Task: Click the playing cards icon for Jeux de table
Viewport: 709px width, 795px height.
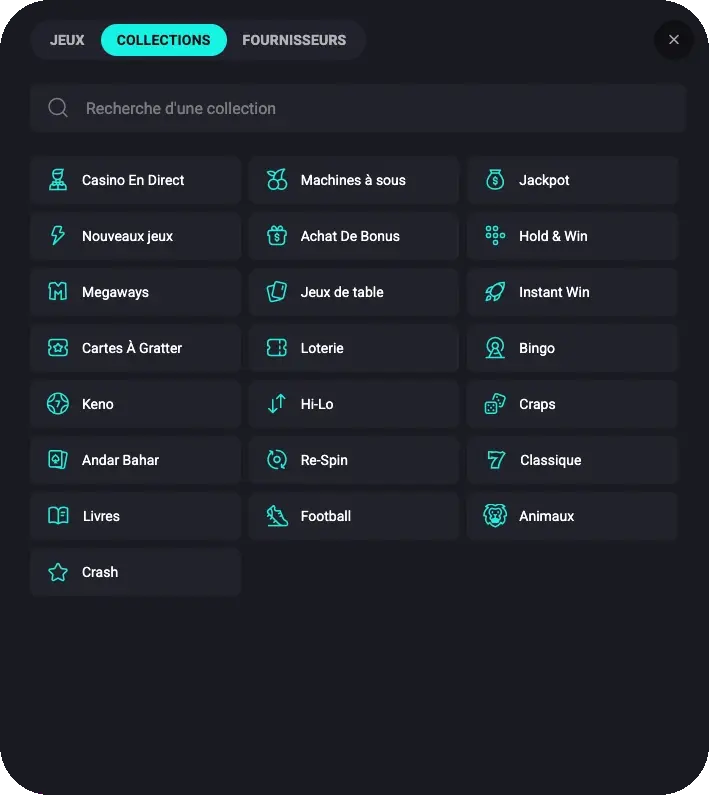Action: click(277, 292)
